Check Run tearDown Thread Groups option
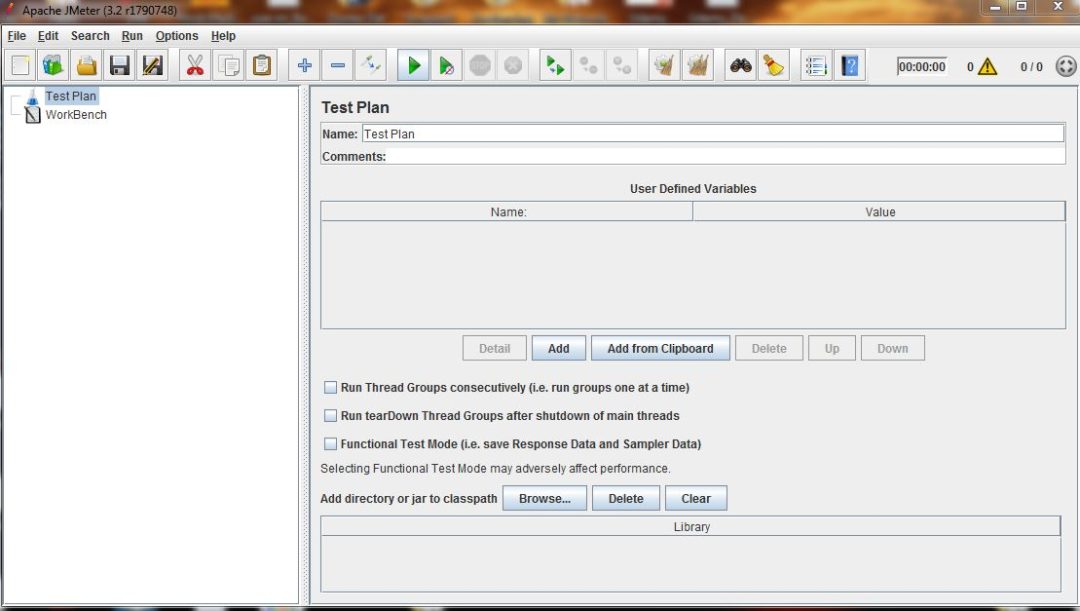 pyautogui.click(x=331, y=416)
